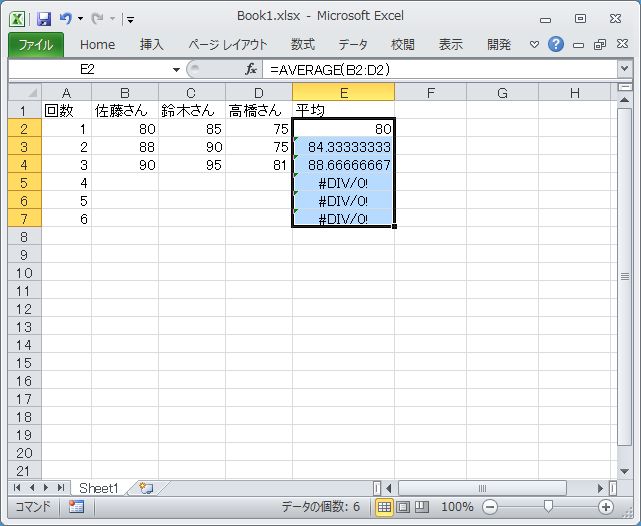
Task: Click the horizontal scrollbar left arrow
Action: click(x=389, y=488)
